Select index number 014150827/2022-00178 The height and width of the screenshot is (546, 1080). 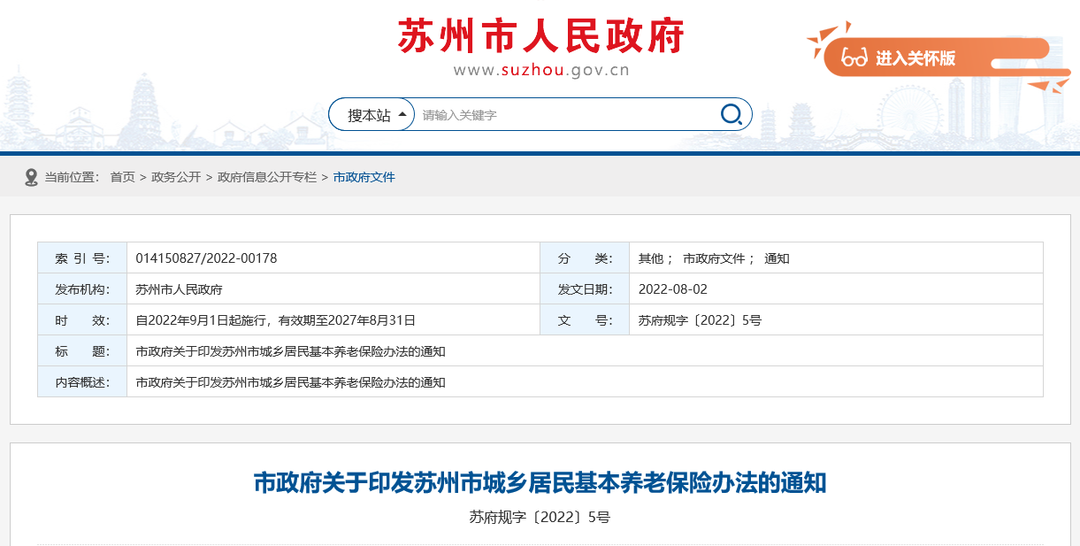(x=206, y=258)
